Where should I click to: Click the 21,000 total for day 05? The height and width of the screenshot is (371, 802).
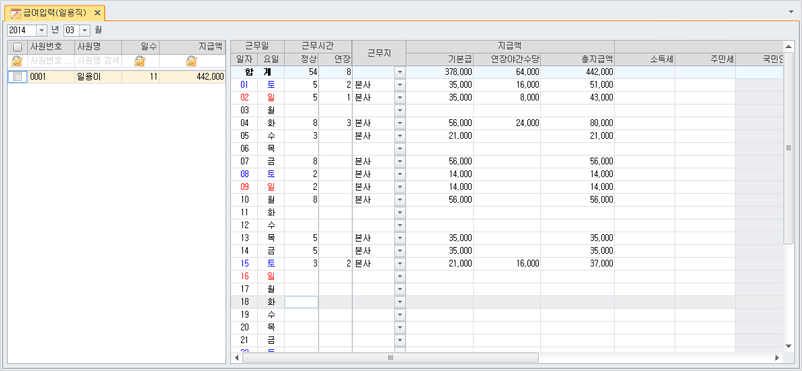pos(601,136)
